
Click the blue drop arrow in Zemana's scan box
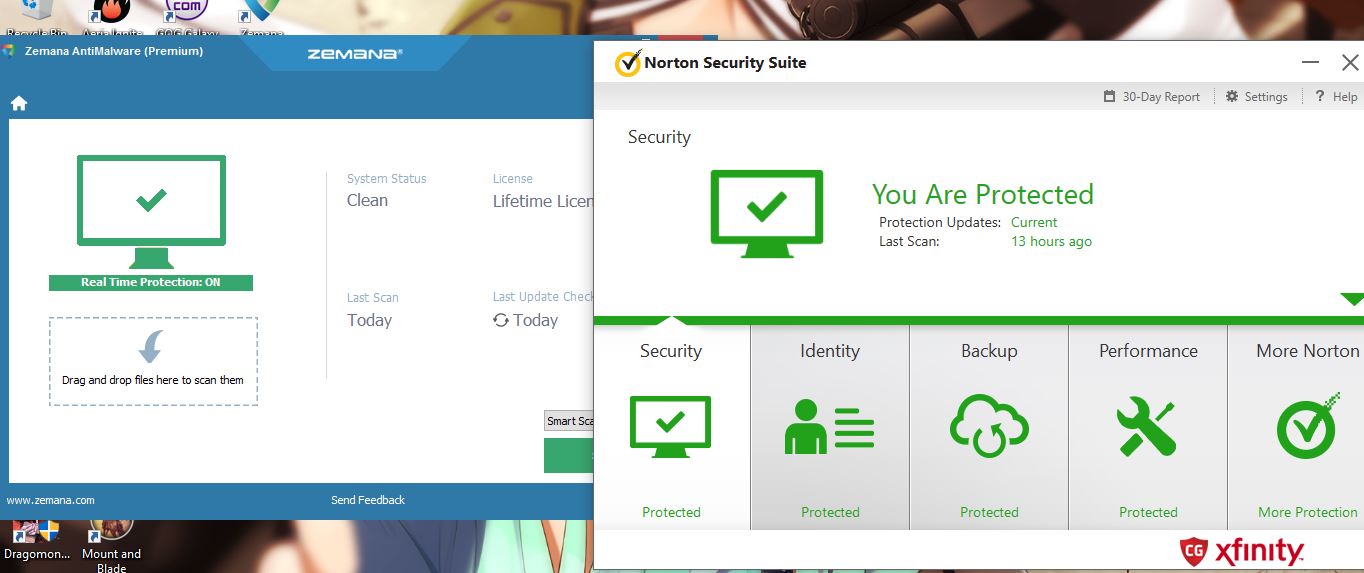pos(152,347)
